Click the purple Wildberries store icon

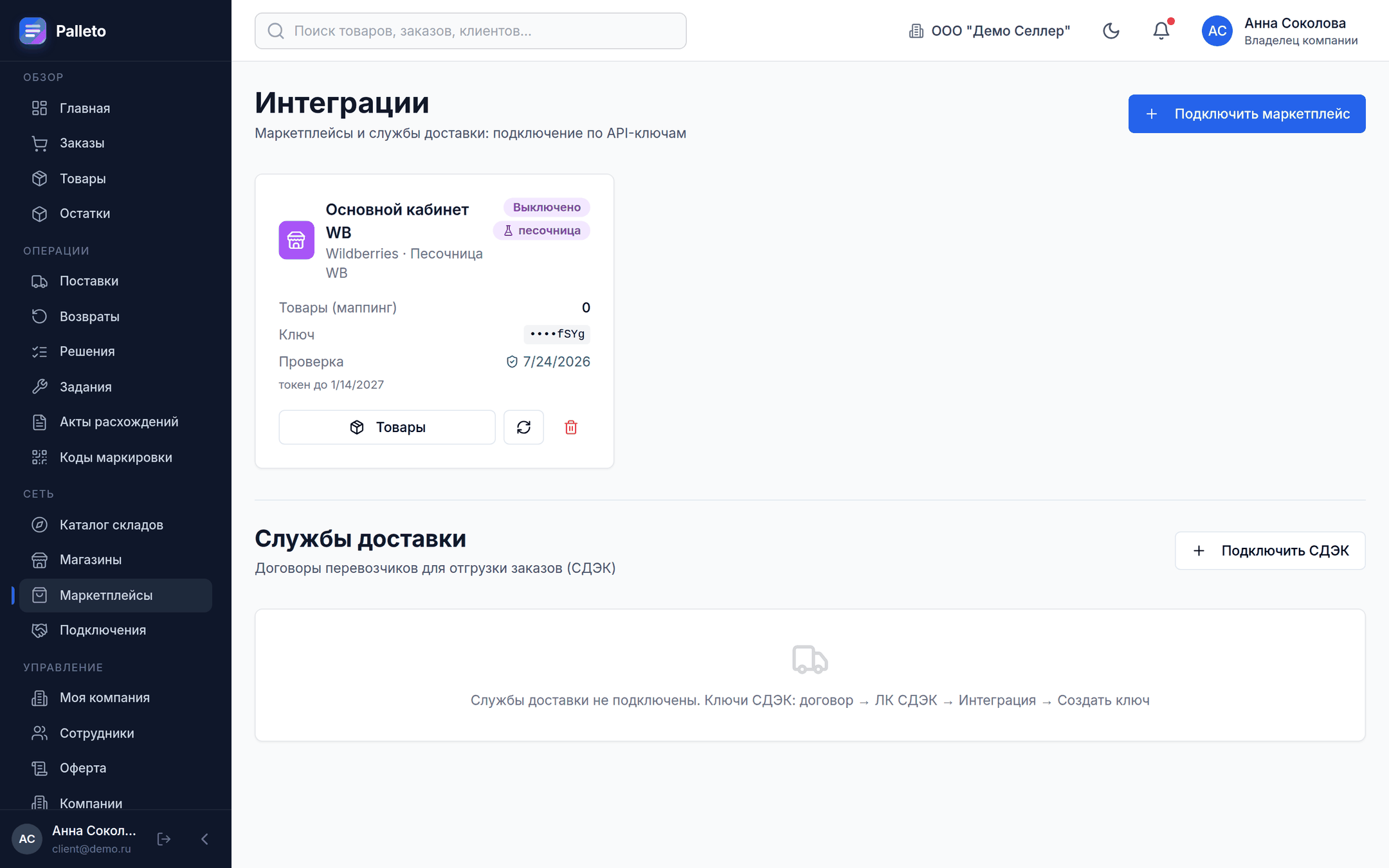click(296, 240)
